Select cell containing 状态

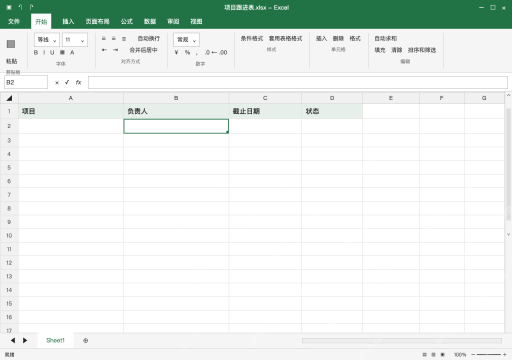pos(332,111)
